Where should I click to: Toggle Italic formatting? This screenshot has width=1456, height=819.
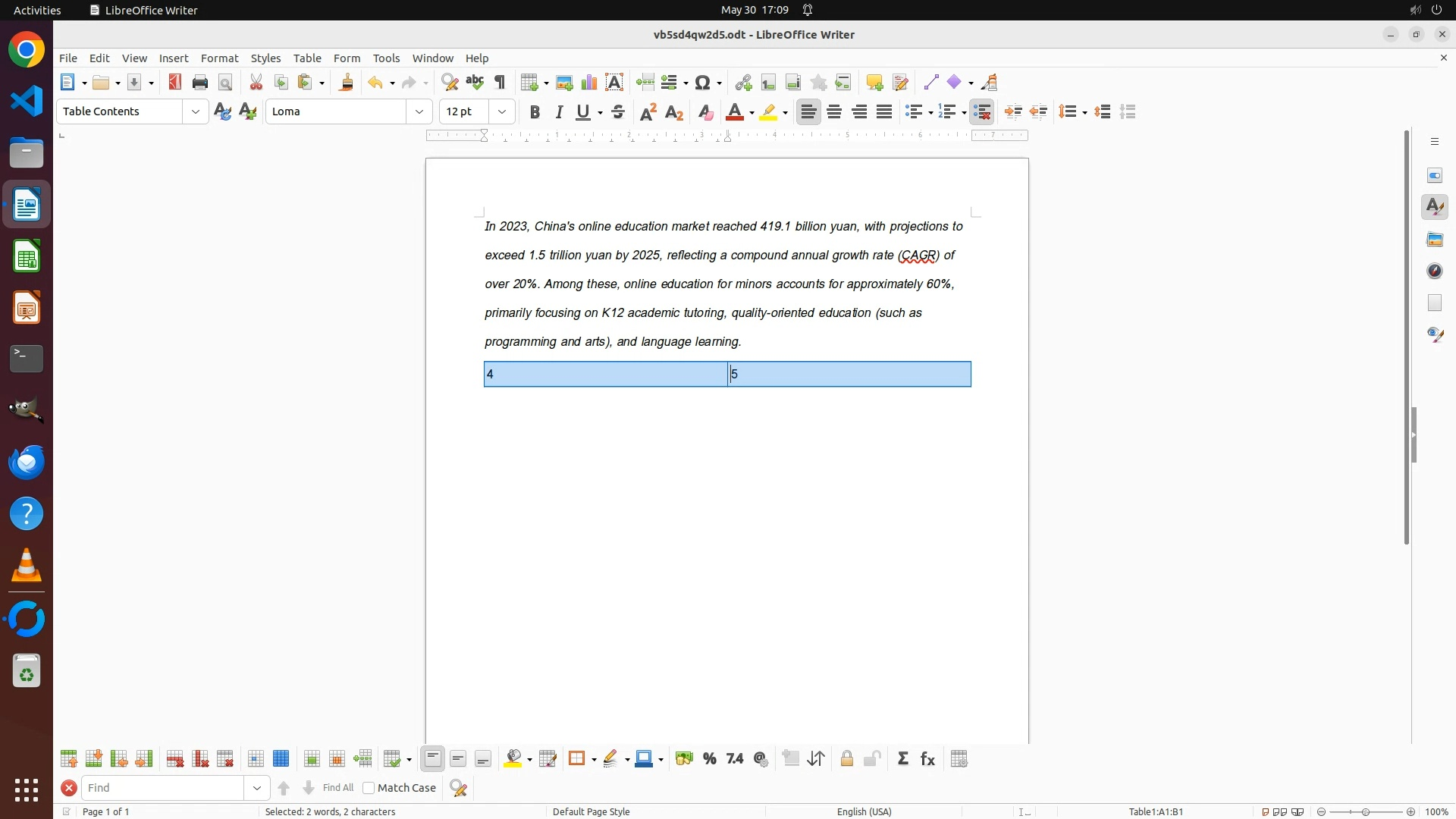click(x=560, y=112)
